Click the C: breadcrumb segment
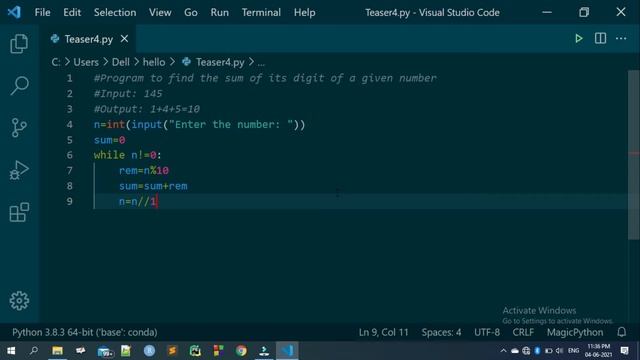Viewport: 640px width, 360px height. pyautogui.click(x=56, y=62)
